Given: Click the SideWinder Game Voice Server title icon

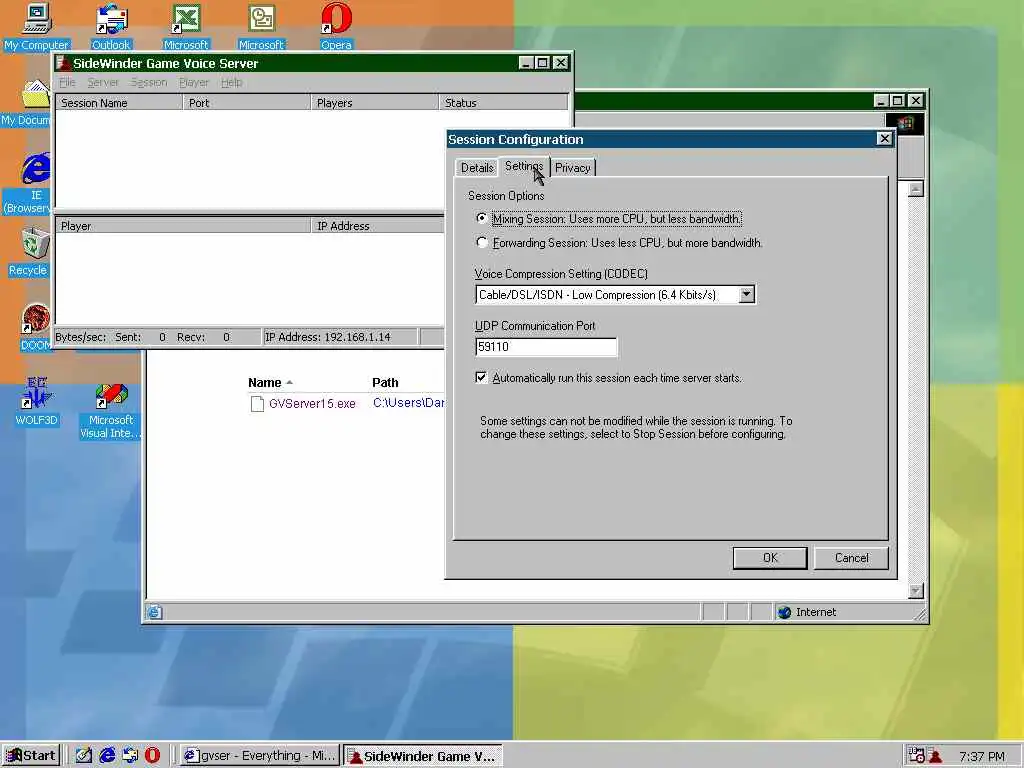Looking at the screenshot, I should point(63,63).
